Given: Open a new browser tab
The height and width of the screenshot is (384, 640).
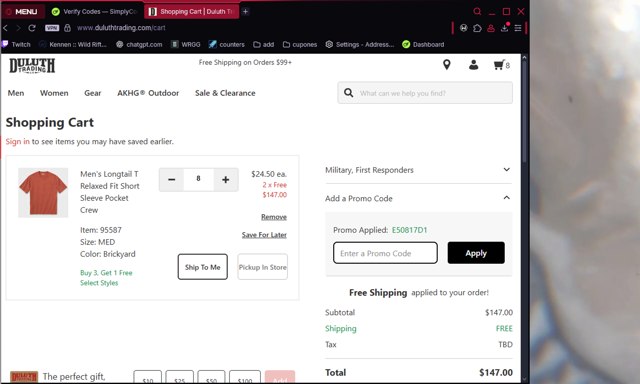Looking at the screenshot, I should pos(245,11).
